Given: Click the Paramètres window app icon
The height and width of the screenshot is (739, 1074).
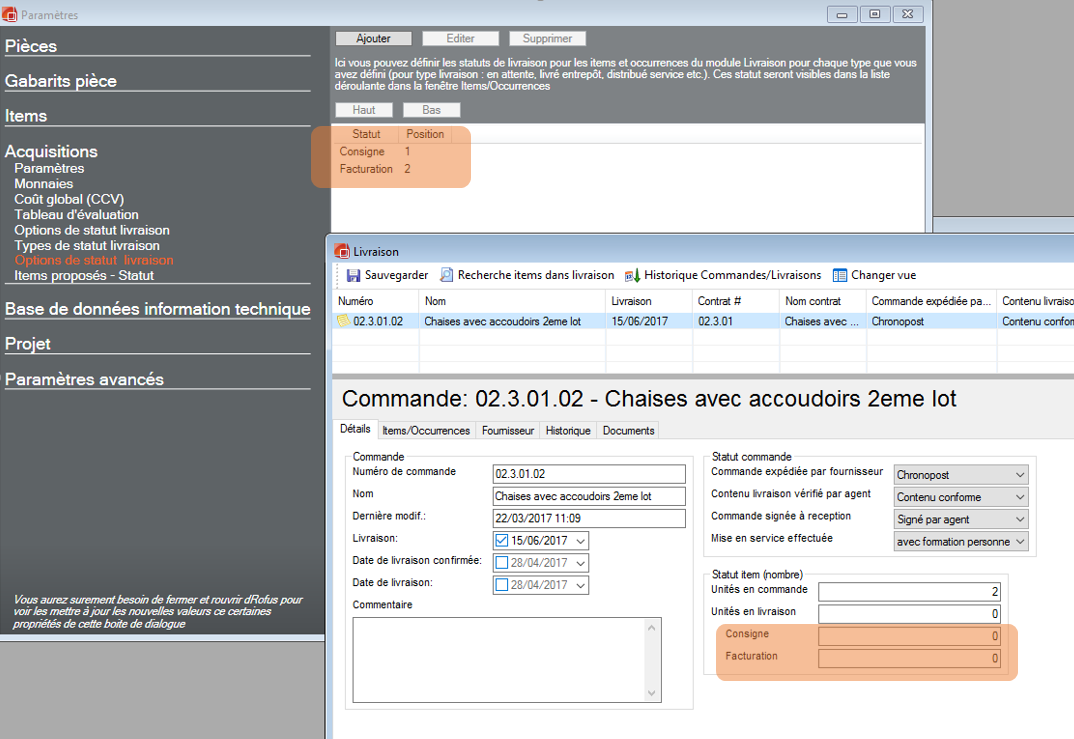Looking at the screenshot, I should (x=10, y=15).
